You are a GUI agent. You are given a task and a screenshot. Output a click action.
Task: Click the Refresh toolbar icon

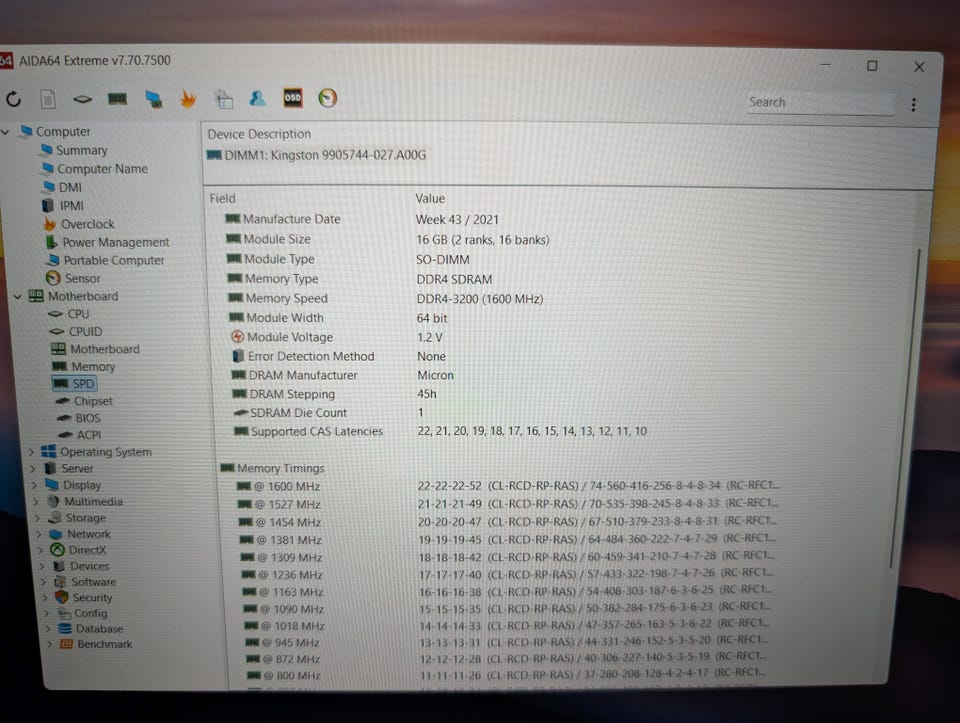[x=13, y=99]
